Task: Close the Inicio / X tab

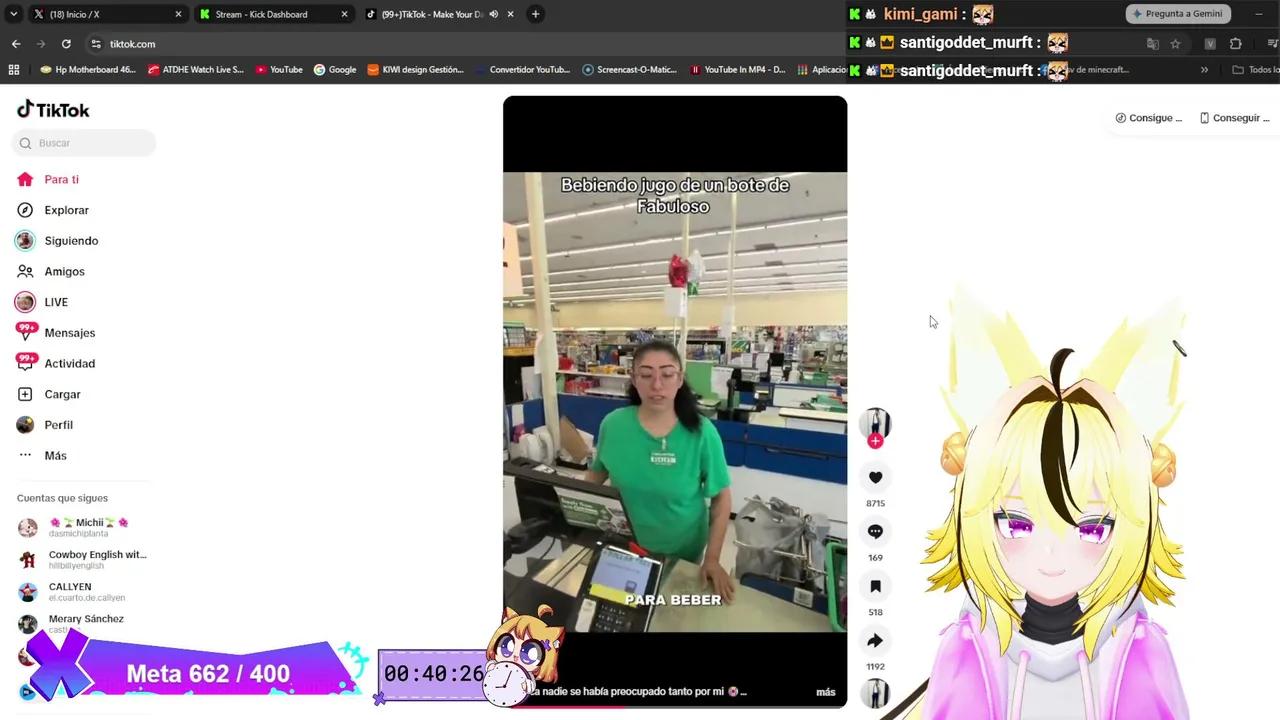Action: [x=178, y=14]
